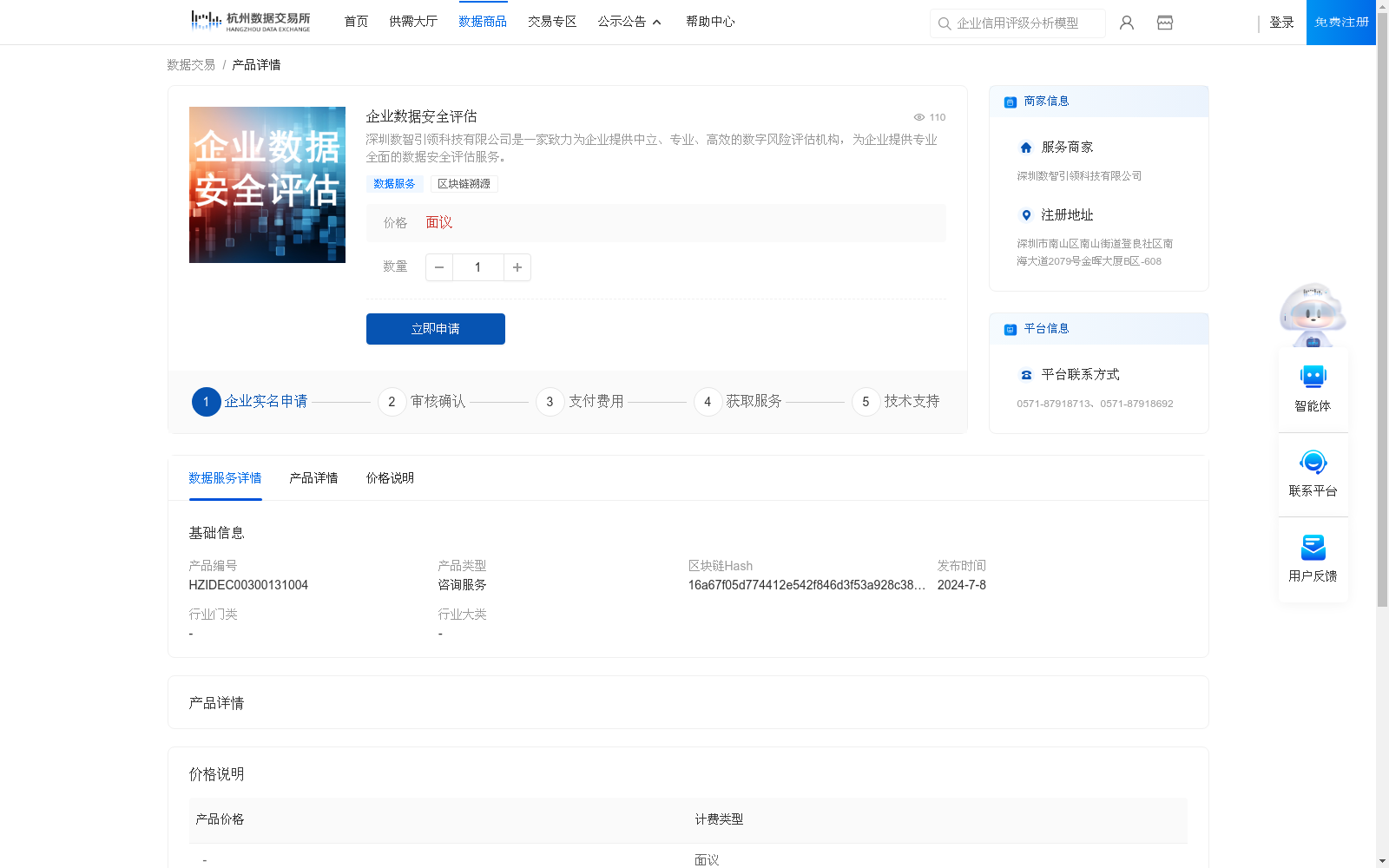The image size is (1389, 868).
Task: Select step 1 企业实名申请
Action: pyautogui.click(x=250, y=402)
